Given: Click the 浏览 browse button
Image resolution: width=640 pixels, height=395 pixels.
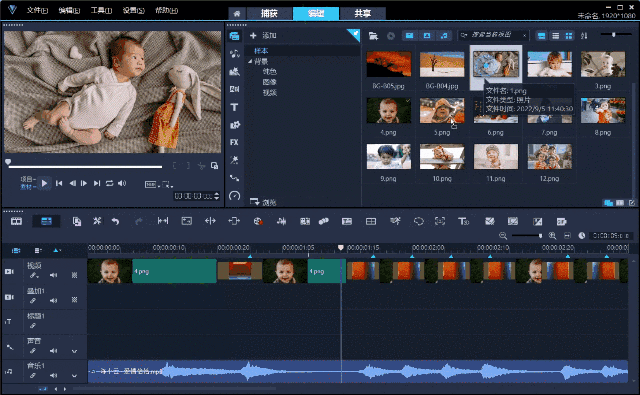Looking at the screenshot, I should pyautogui.click(x=263, y=202).
